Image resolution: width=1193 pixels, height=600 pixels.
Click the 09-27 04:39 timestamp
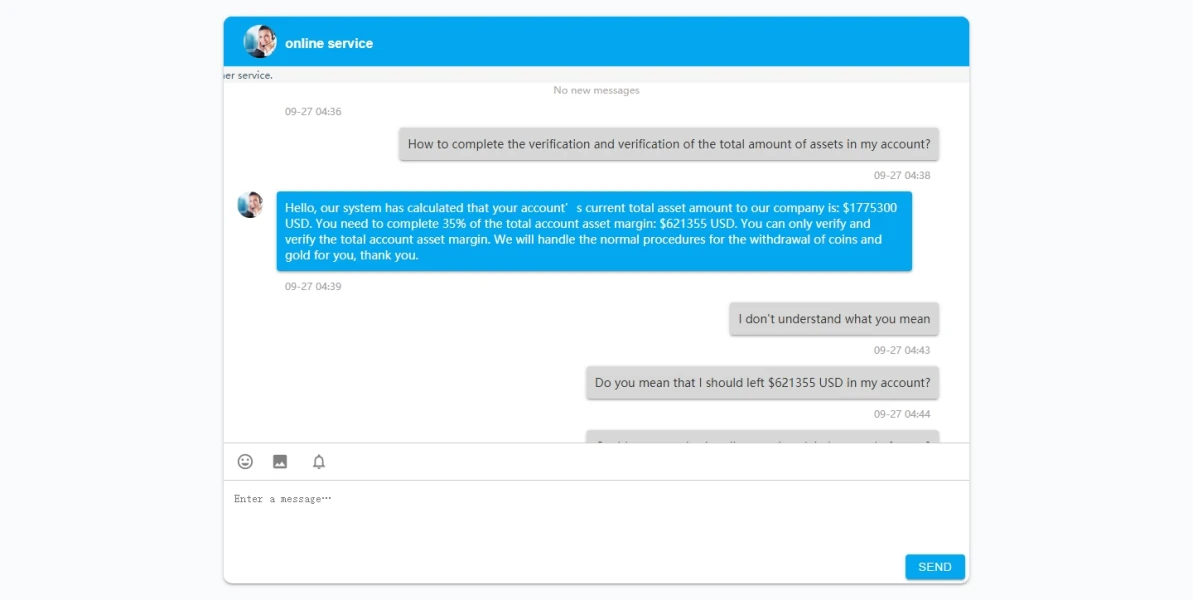coord(313,287)
